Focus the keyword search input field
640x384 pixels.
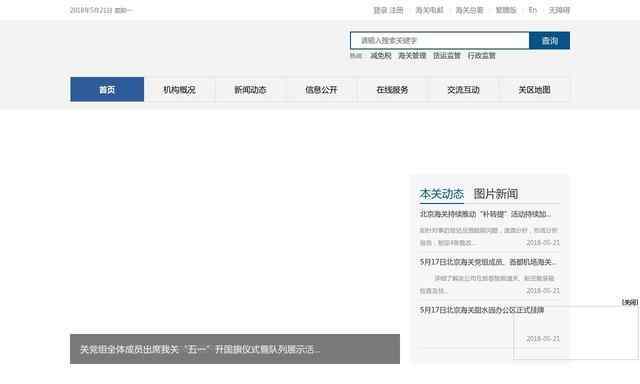tap(440, 40)
